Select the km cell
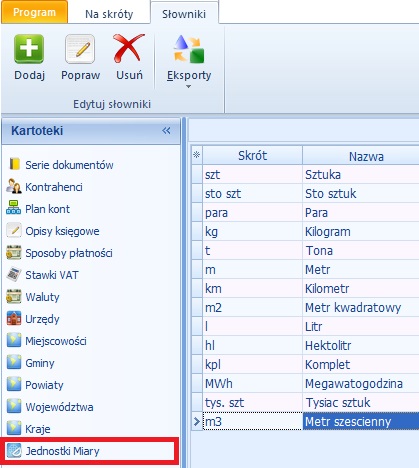Screen dimensions: 419x468 (x=252, y=288)
